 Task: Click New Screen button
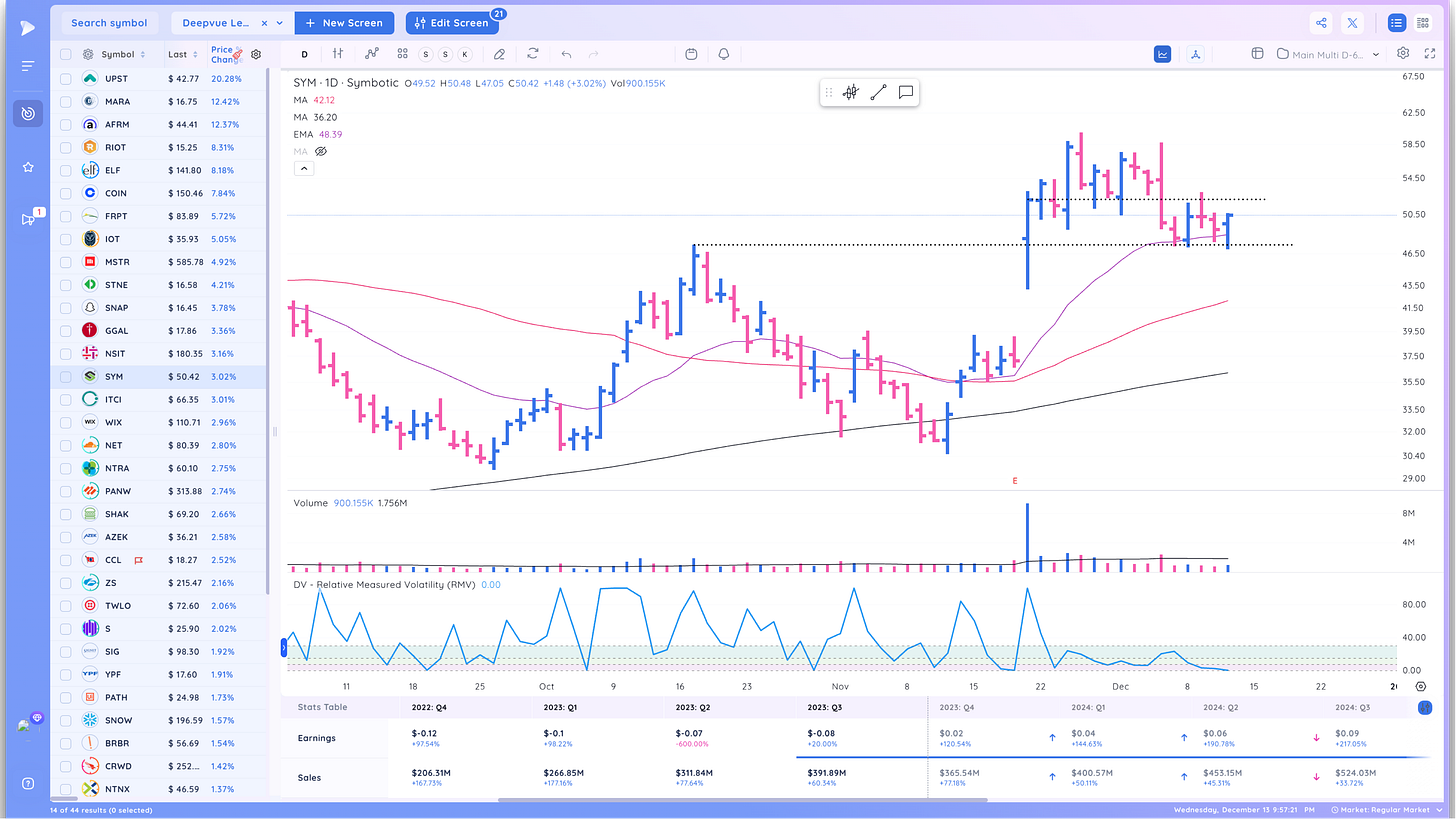tap(345, 23)
